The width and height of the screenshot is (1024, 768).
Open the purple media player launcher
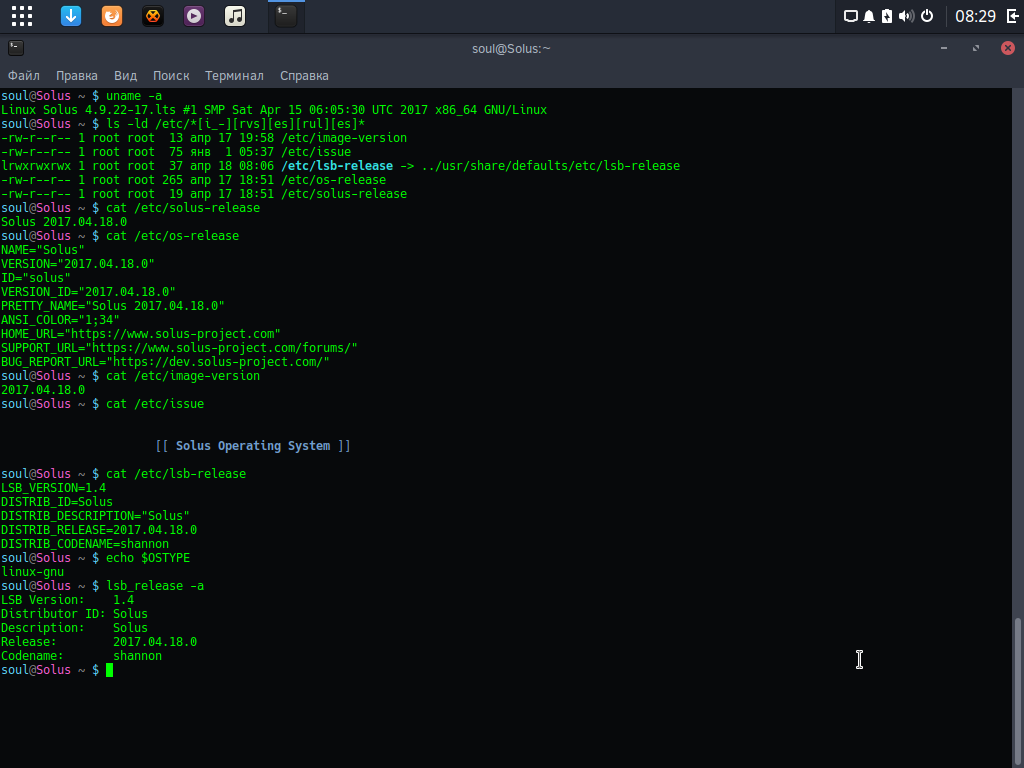click(x=194, y=16)
